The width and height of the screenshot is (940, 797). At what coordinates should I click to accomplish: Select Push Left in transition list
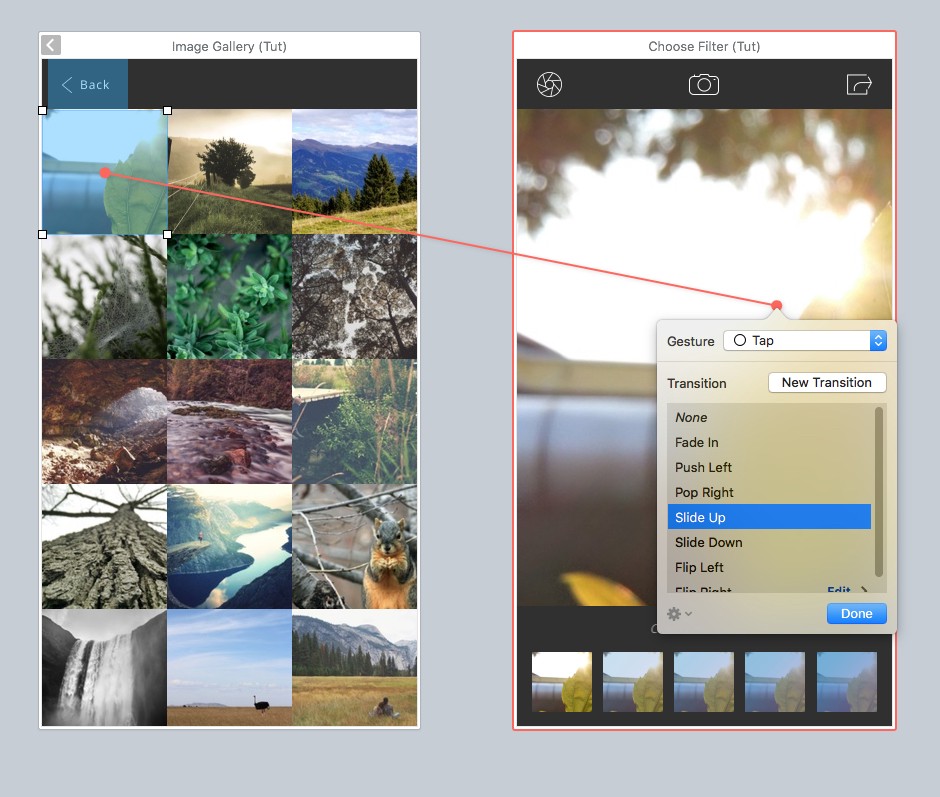point(703,468)
